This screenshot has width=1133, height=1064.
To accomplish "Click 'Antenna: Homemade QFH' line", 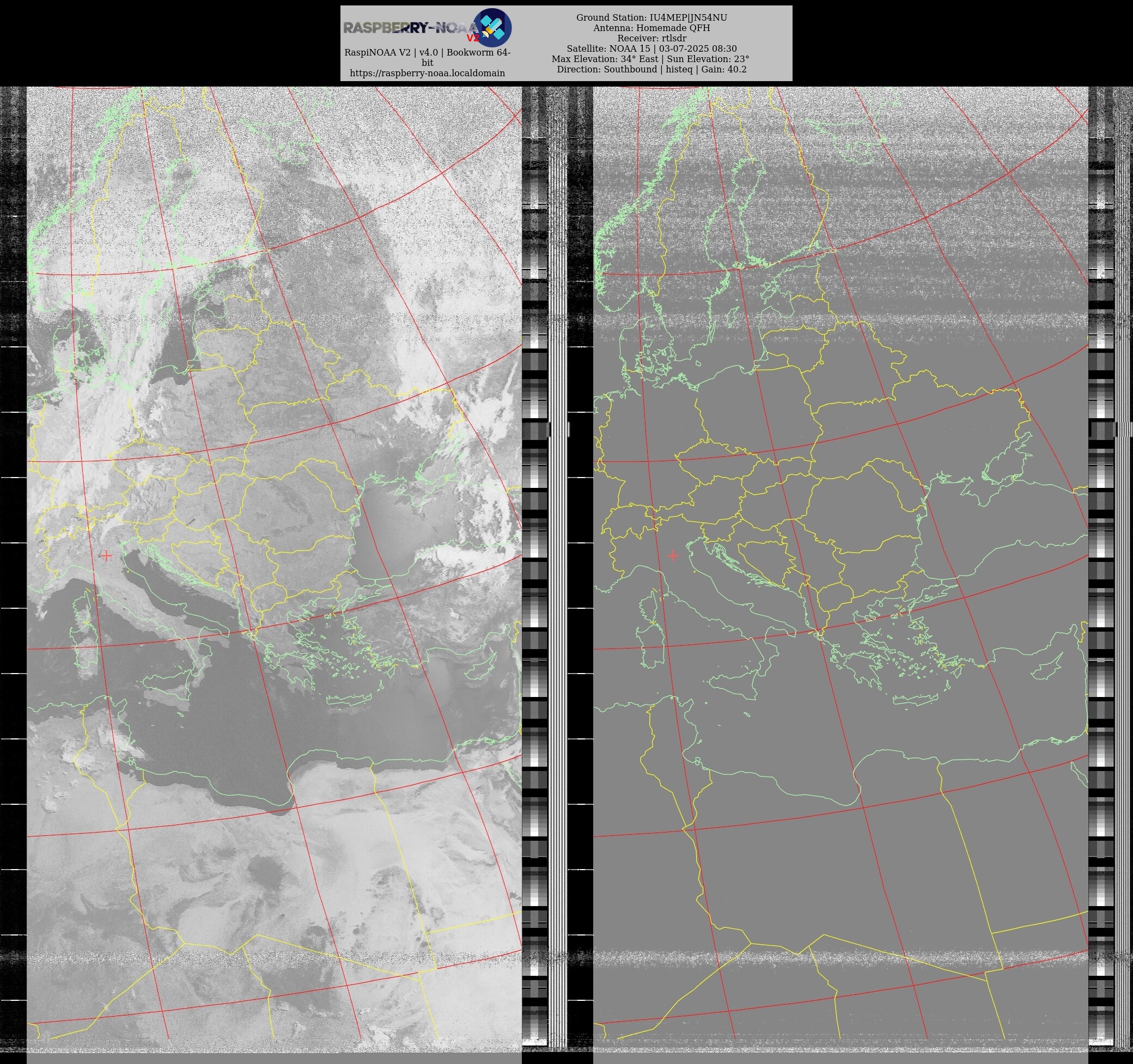I will (651, 28).
